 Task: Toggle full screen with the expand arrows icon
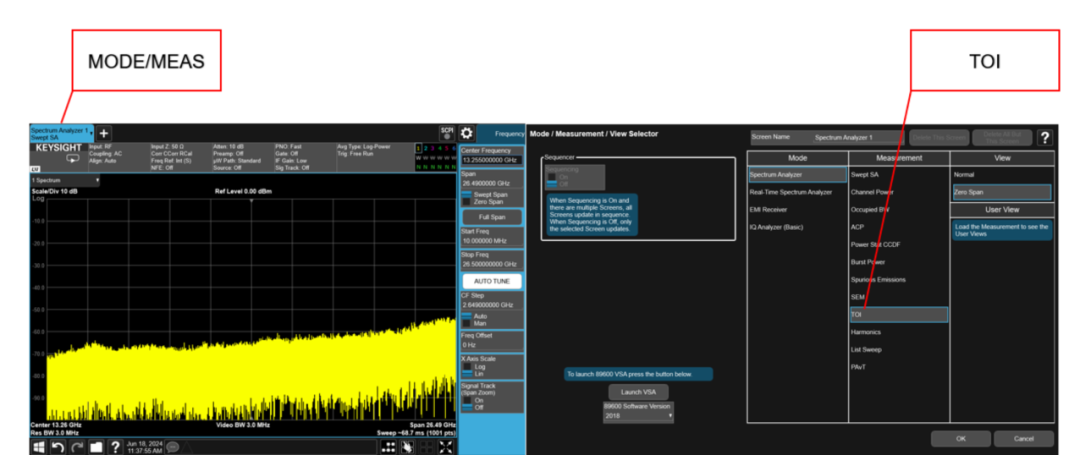point(446,447)
